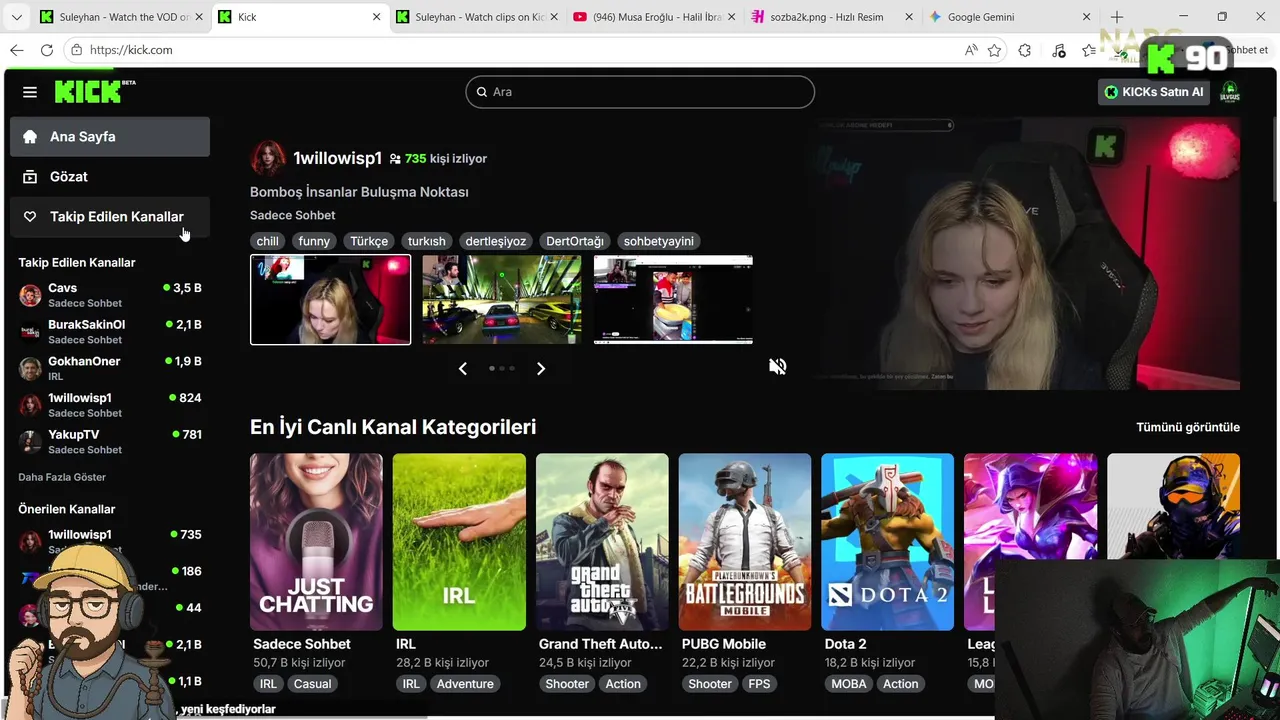
Task: Open YakupTV channel in followed list
Action: [x=110, y=442]
